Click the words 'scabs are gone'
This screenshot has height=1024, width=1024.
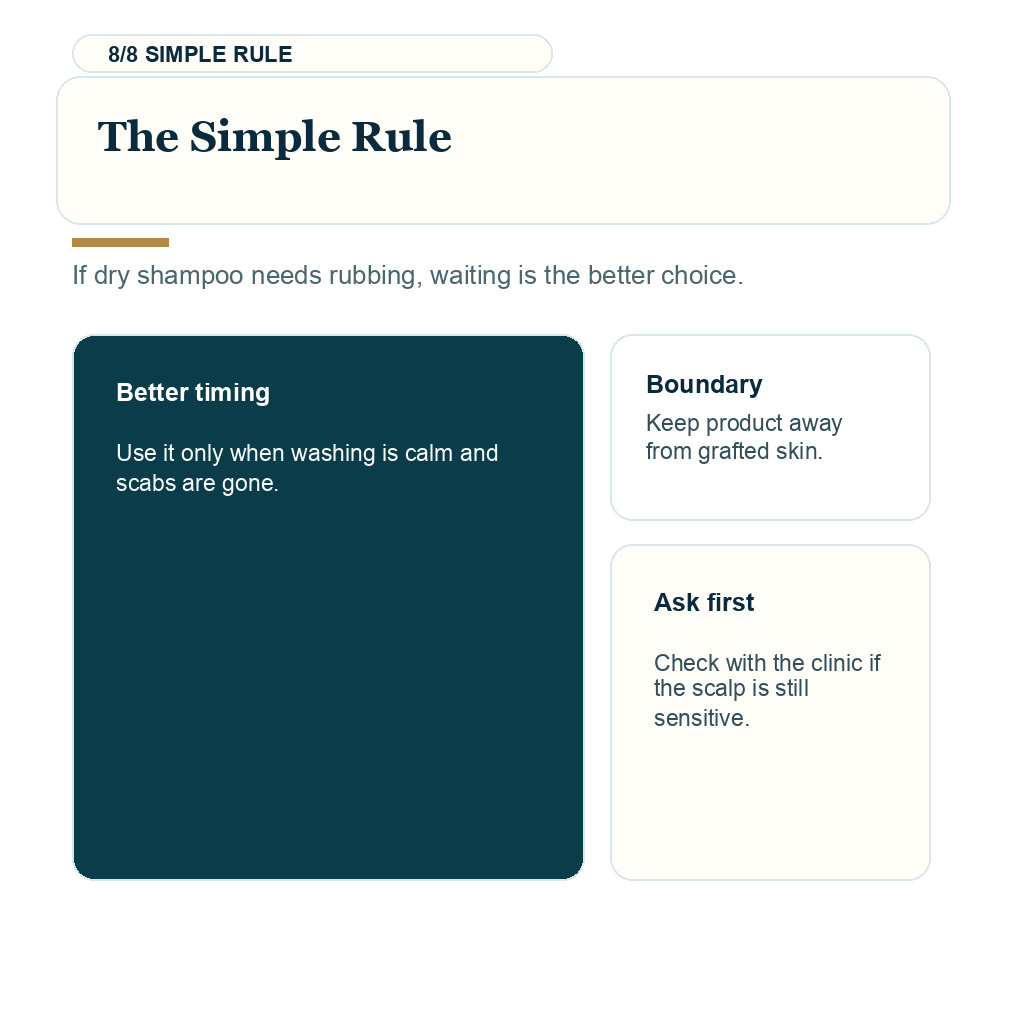coord(197,483)
